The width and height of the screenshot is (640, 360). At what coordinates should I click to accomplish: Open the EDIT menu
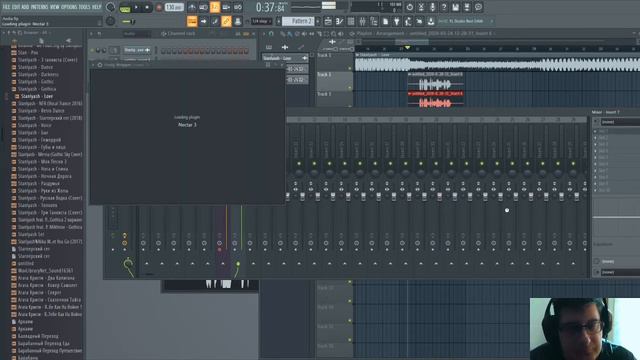coord(16,7)
